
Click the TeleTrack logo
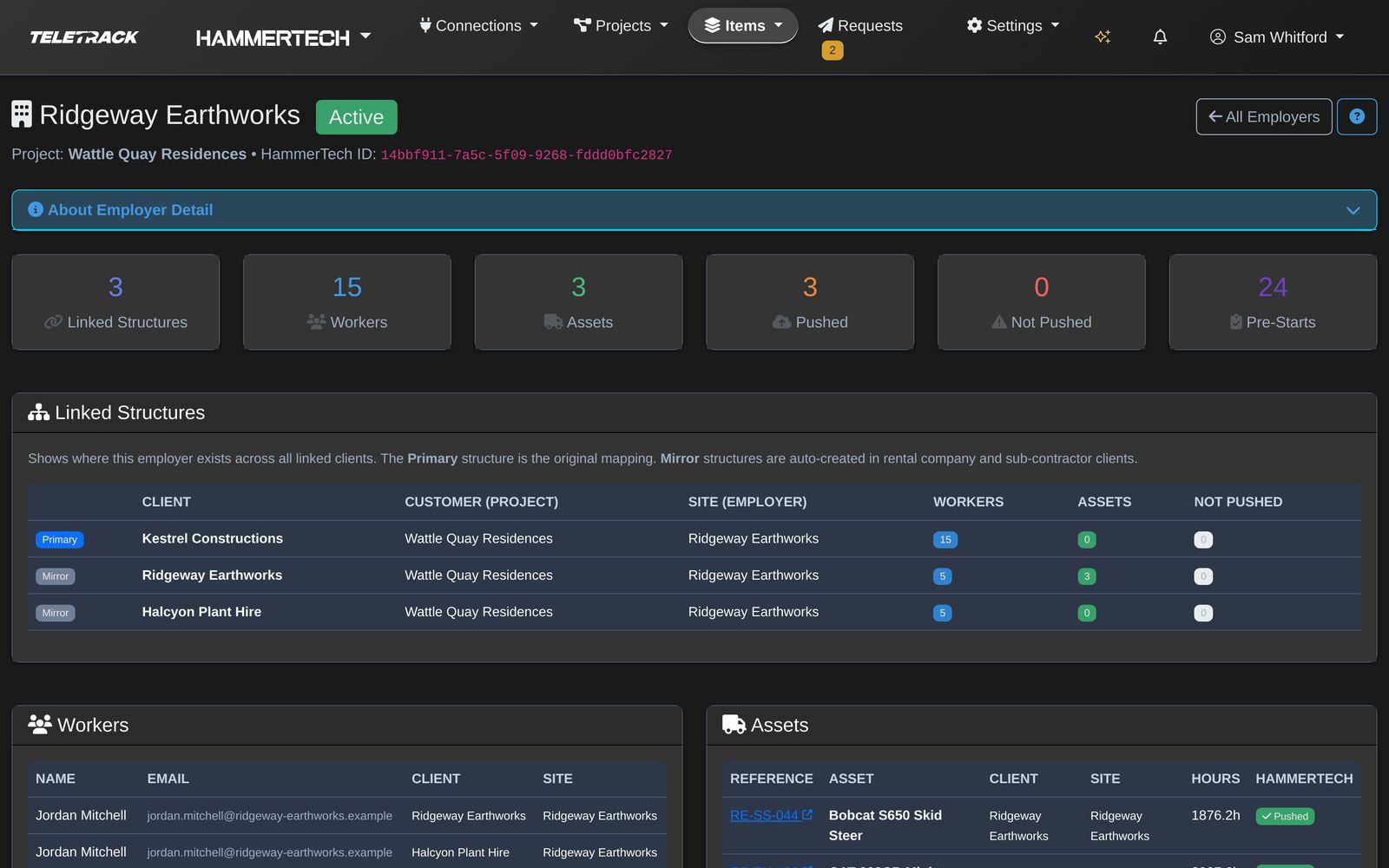(84, 37)
